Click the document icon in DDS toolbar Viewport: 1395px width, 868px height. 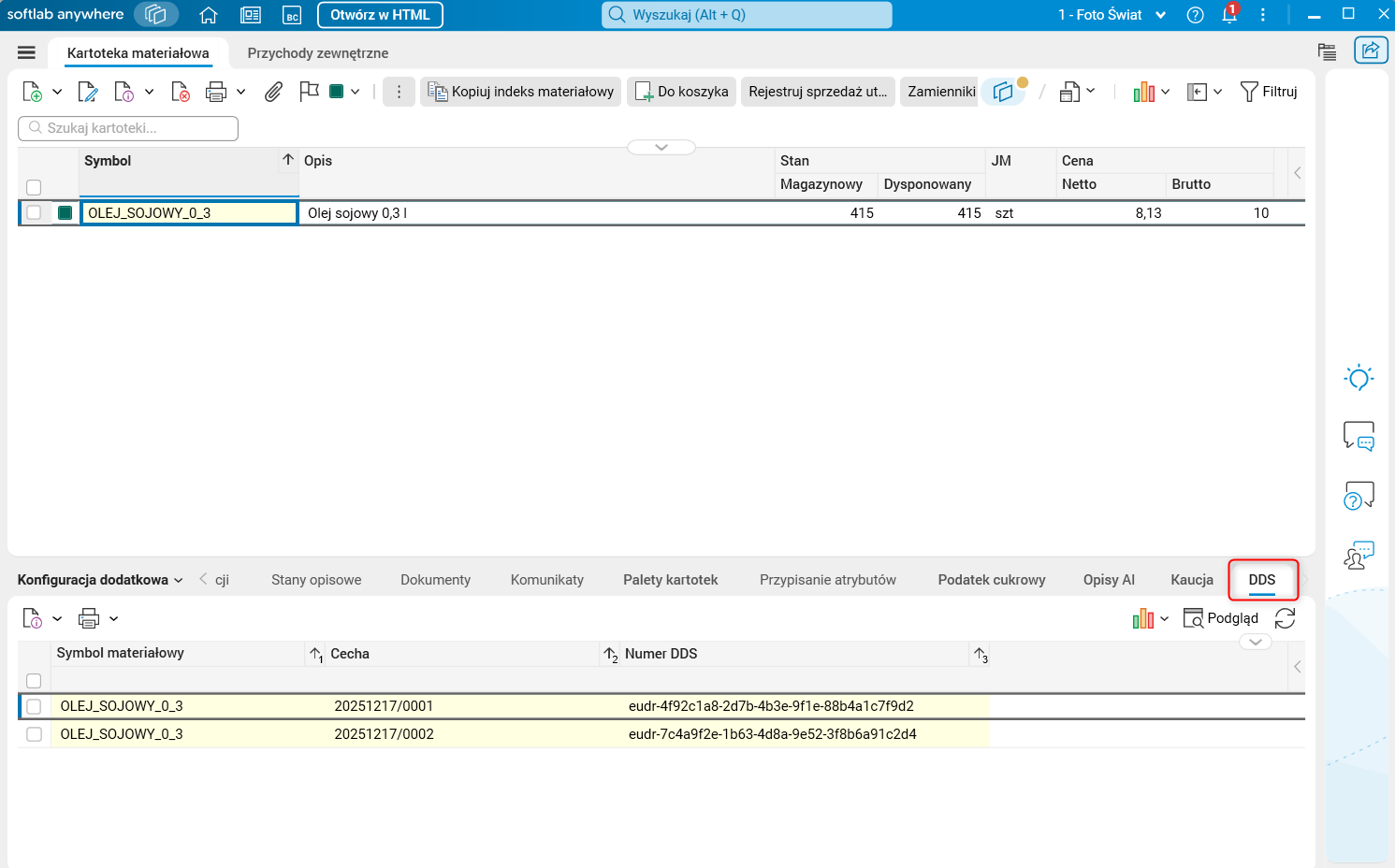[x=32, y=618]
